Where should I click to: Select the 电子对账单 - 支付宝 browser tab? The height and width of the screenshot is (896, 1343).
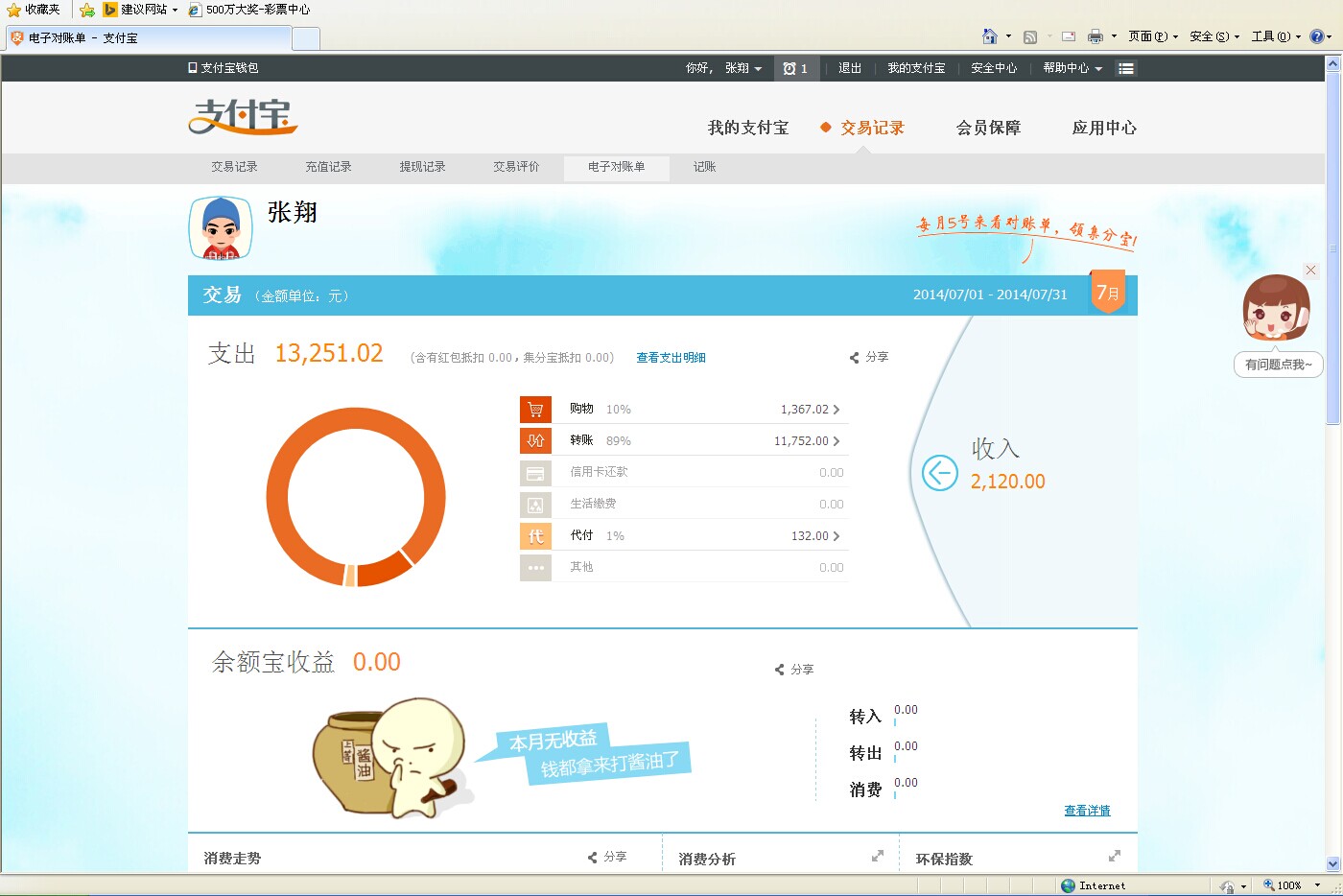pos(148,38)
